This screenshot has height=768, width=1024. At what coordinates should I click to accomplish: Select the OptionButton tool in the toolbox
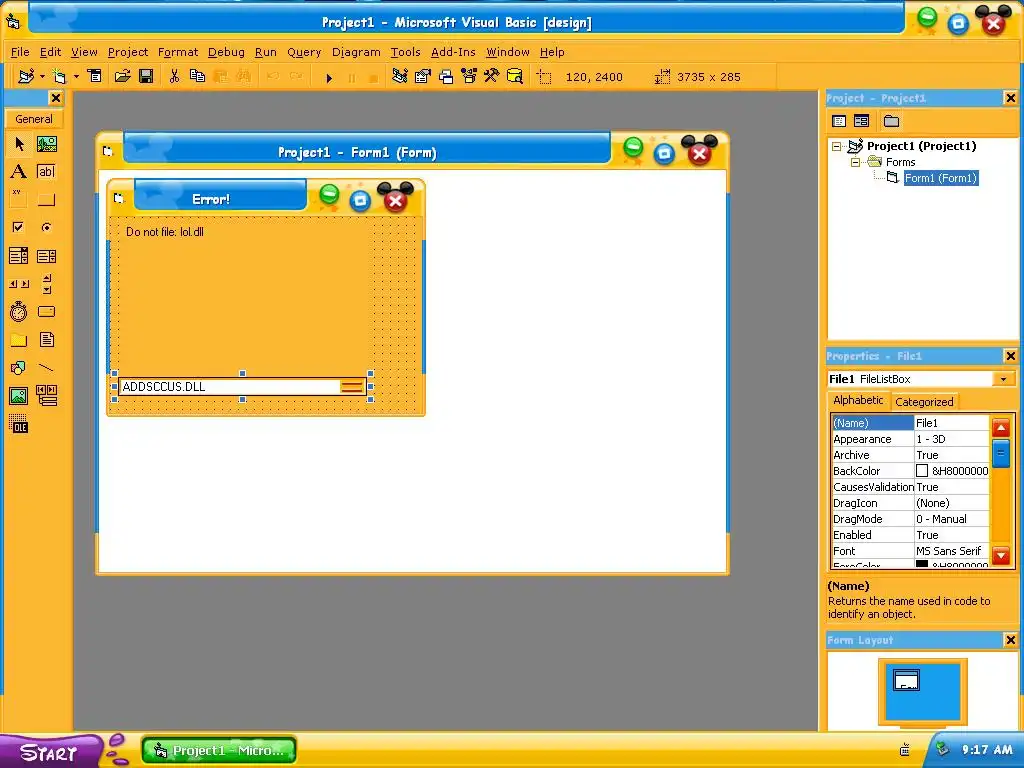tap(46, 227)
